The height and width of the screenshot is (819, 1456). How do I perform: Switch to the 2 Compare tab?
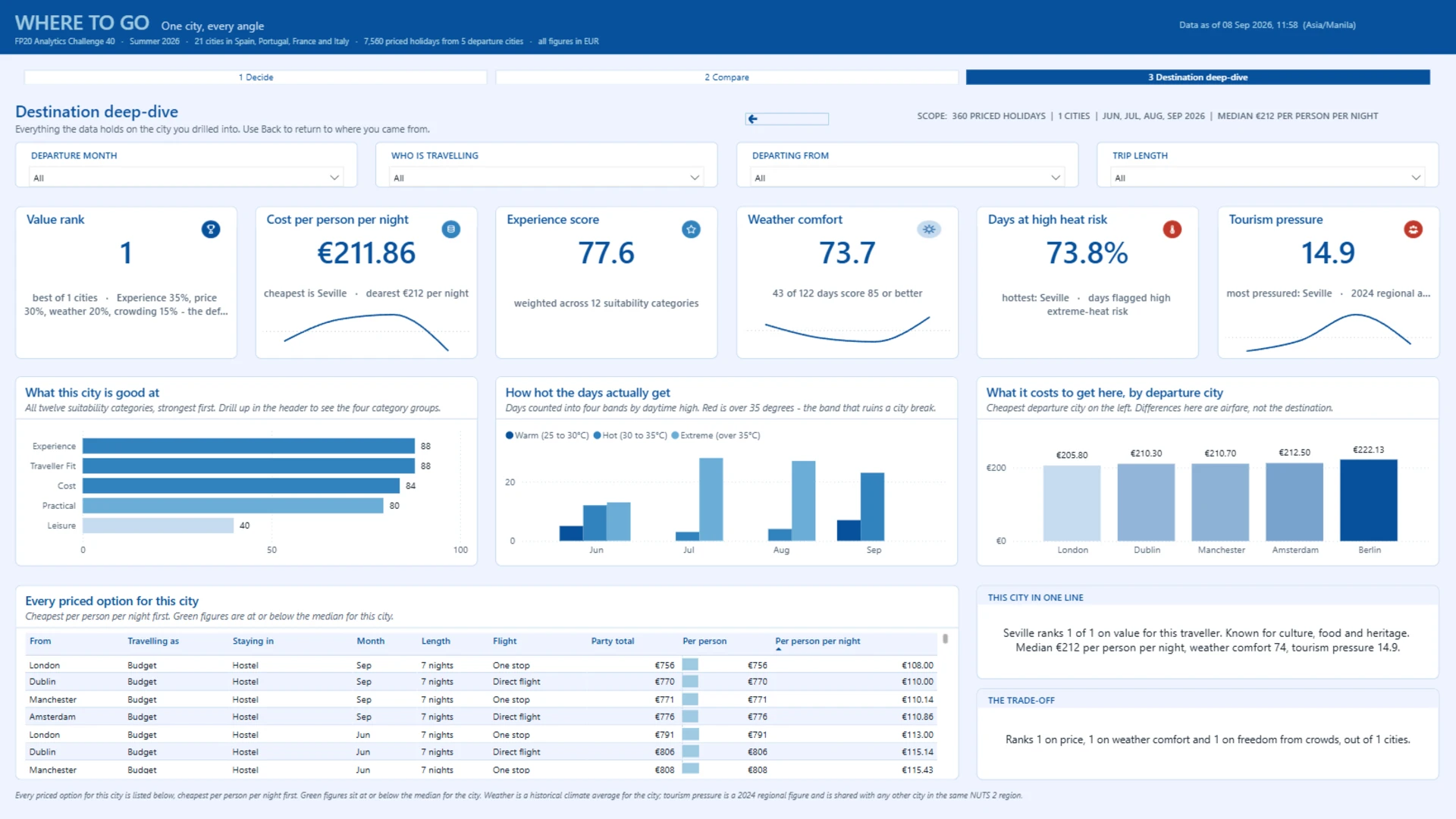pyautogui.click(x=726, y=77)
